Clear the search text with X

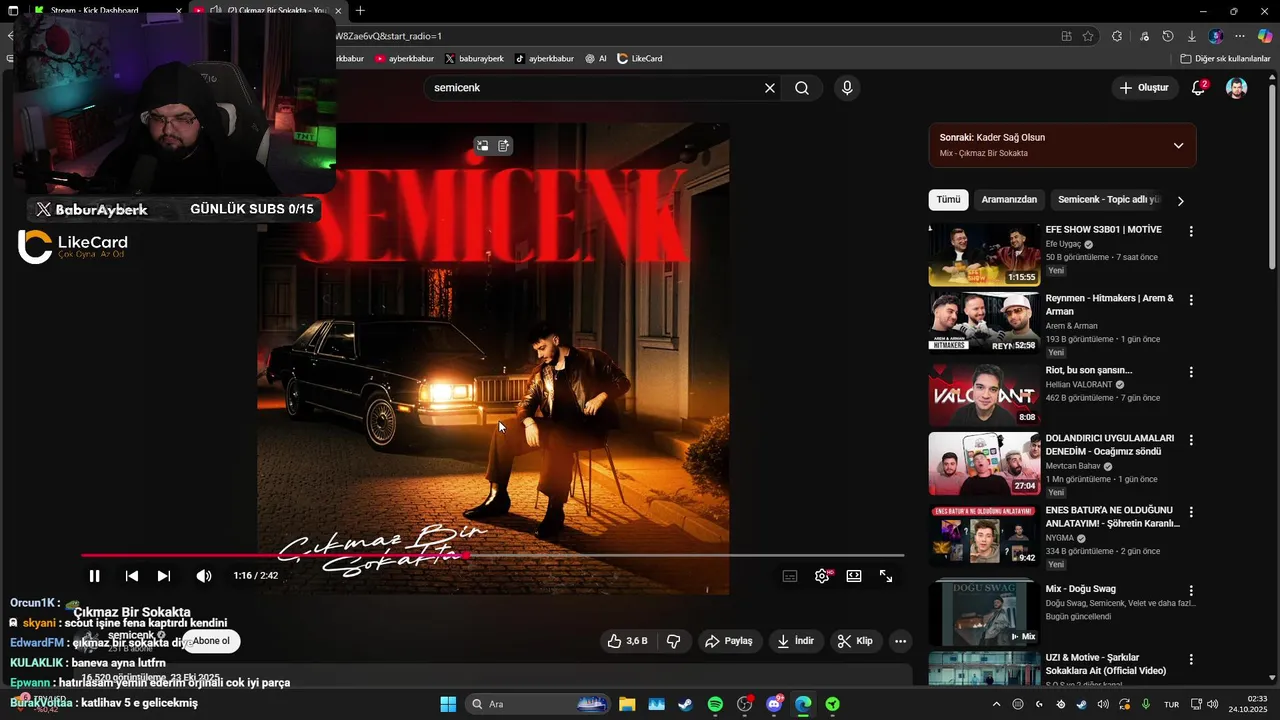click(x=770, y=88)
